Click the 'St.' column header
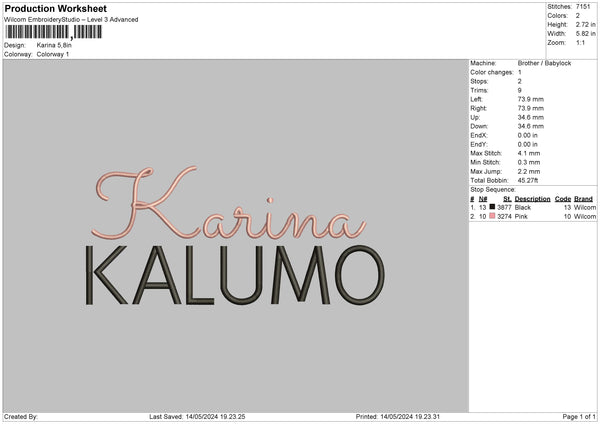600x424 pixels. tap(507, 199)
